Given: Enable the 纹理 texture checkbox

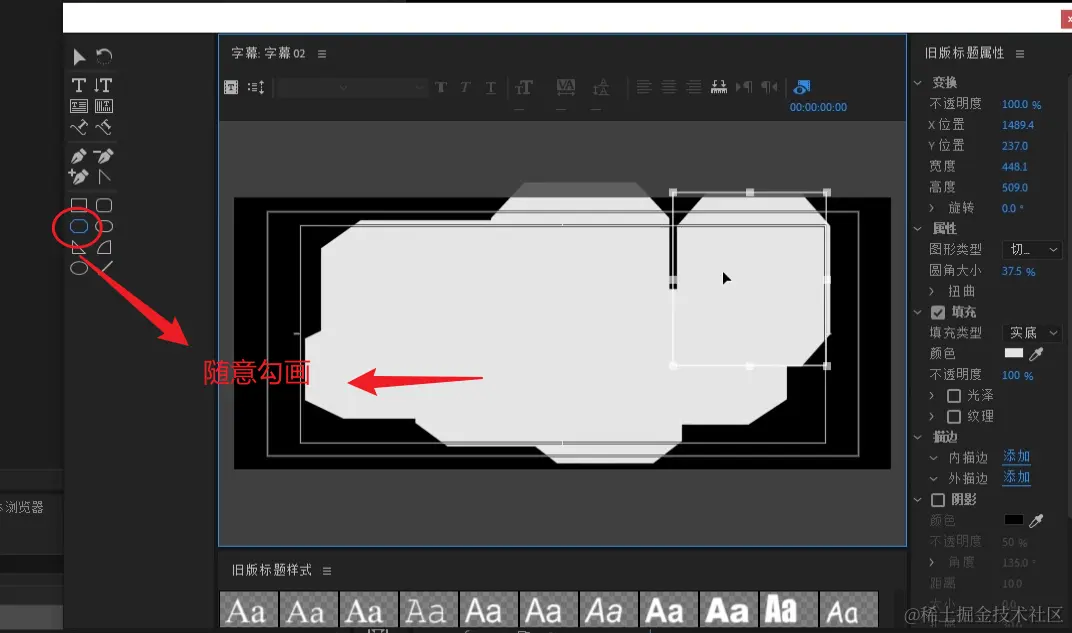Looking at the screenshot, I should 954,416.
